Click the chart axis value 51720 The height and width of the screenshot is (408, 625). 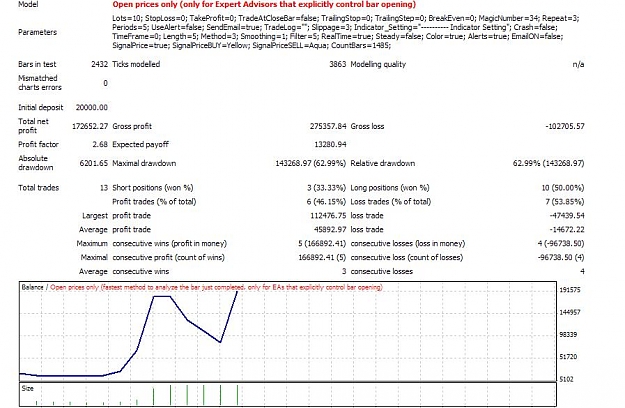tap(568, 357)
